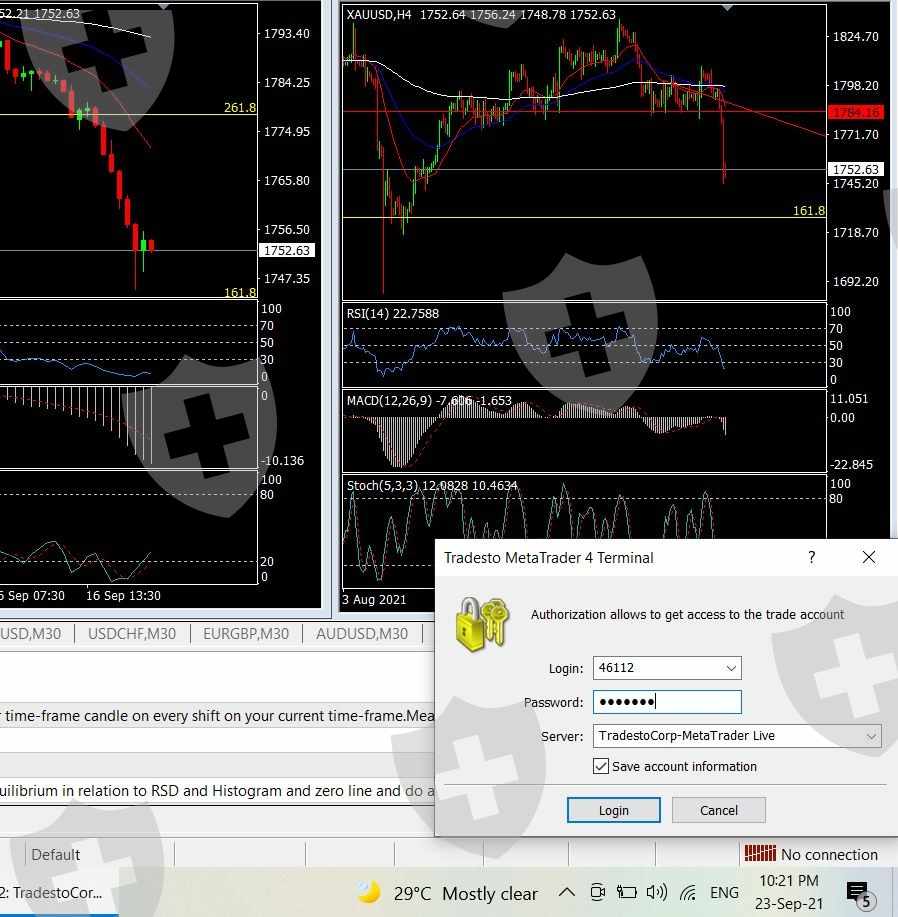Click row mentioning RSD and Histogram

tap(217, 790)
